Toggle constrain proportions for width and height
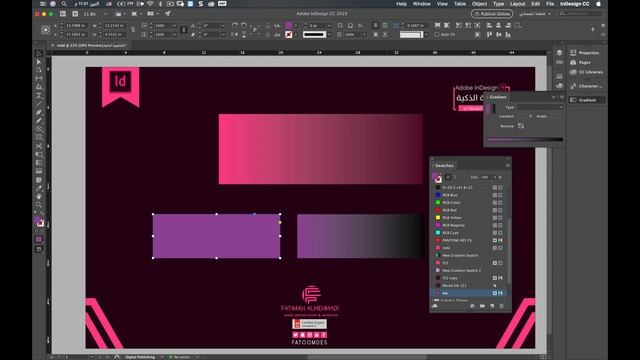Image resolution: width=640 pixels, height=360 pixels. pos(133,30)
